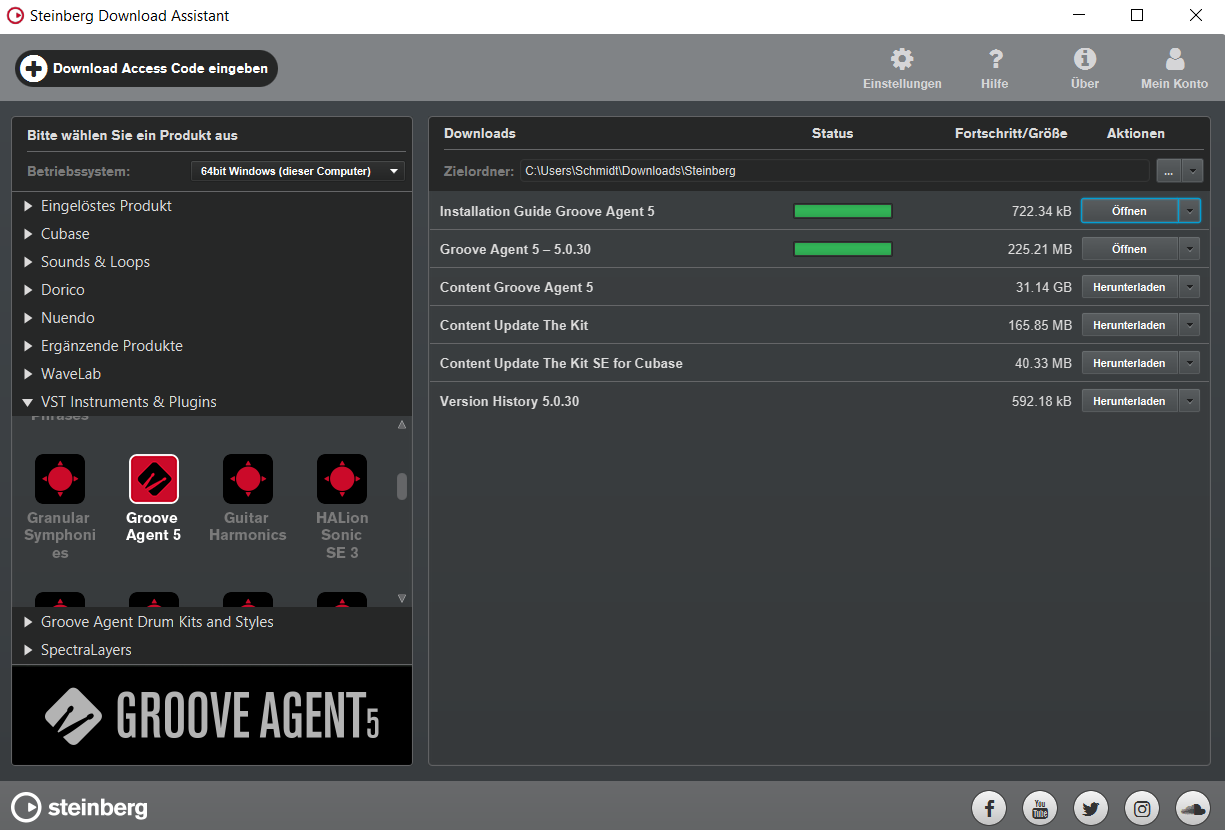The width and height of the screenshot is (1225, 830).
Task: Select the Content Groove Agent 5 row text
Action: pyautogui.click(x=517, y=287)
